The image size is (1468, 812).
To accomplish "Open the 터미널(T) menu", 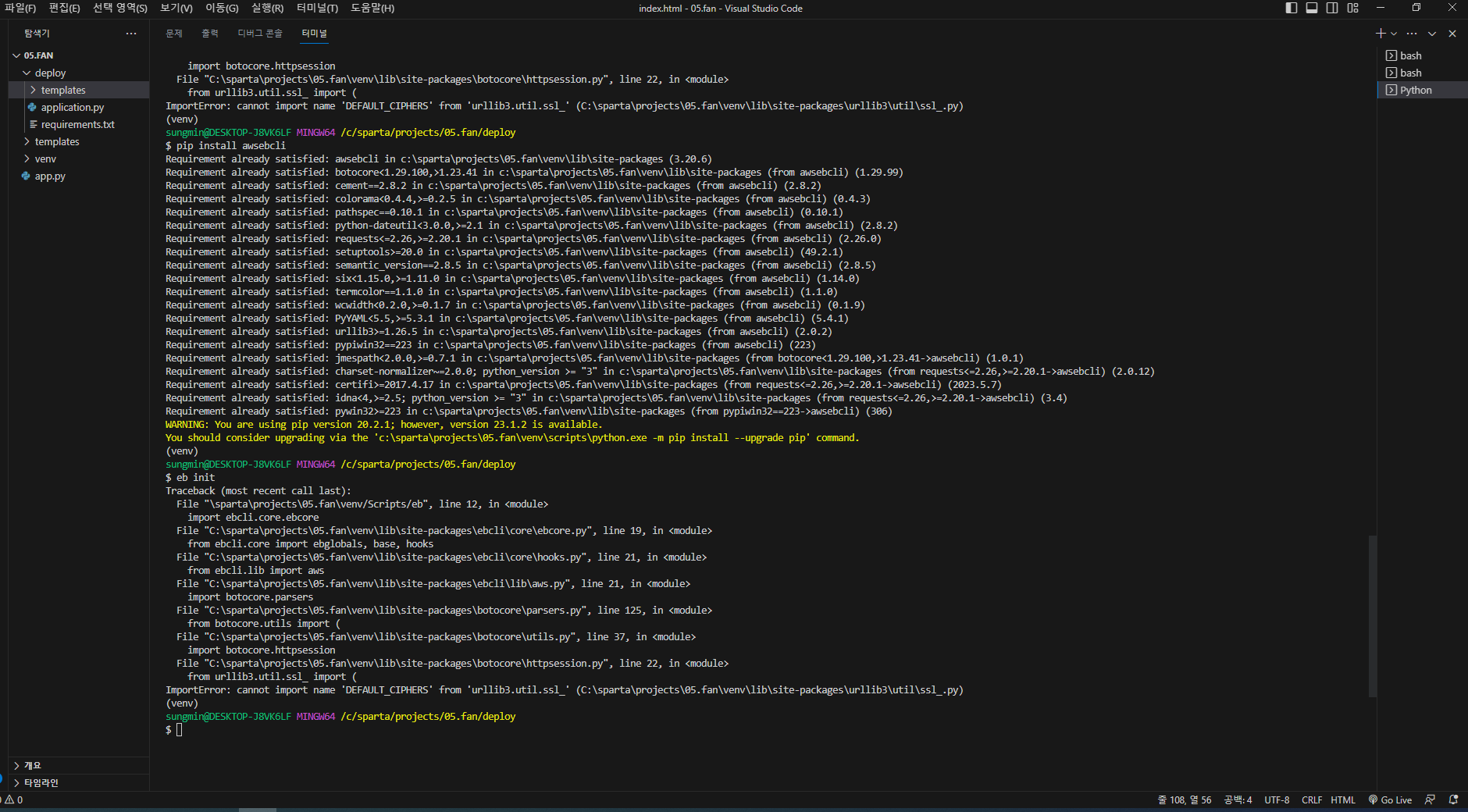I will [317, 8].
